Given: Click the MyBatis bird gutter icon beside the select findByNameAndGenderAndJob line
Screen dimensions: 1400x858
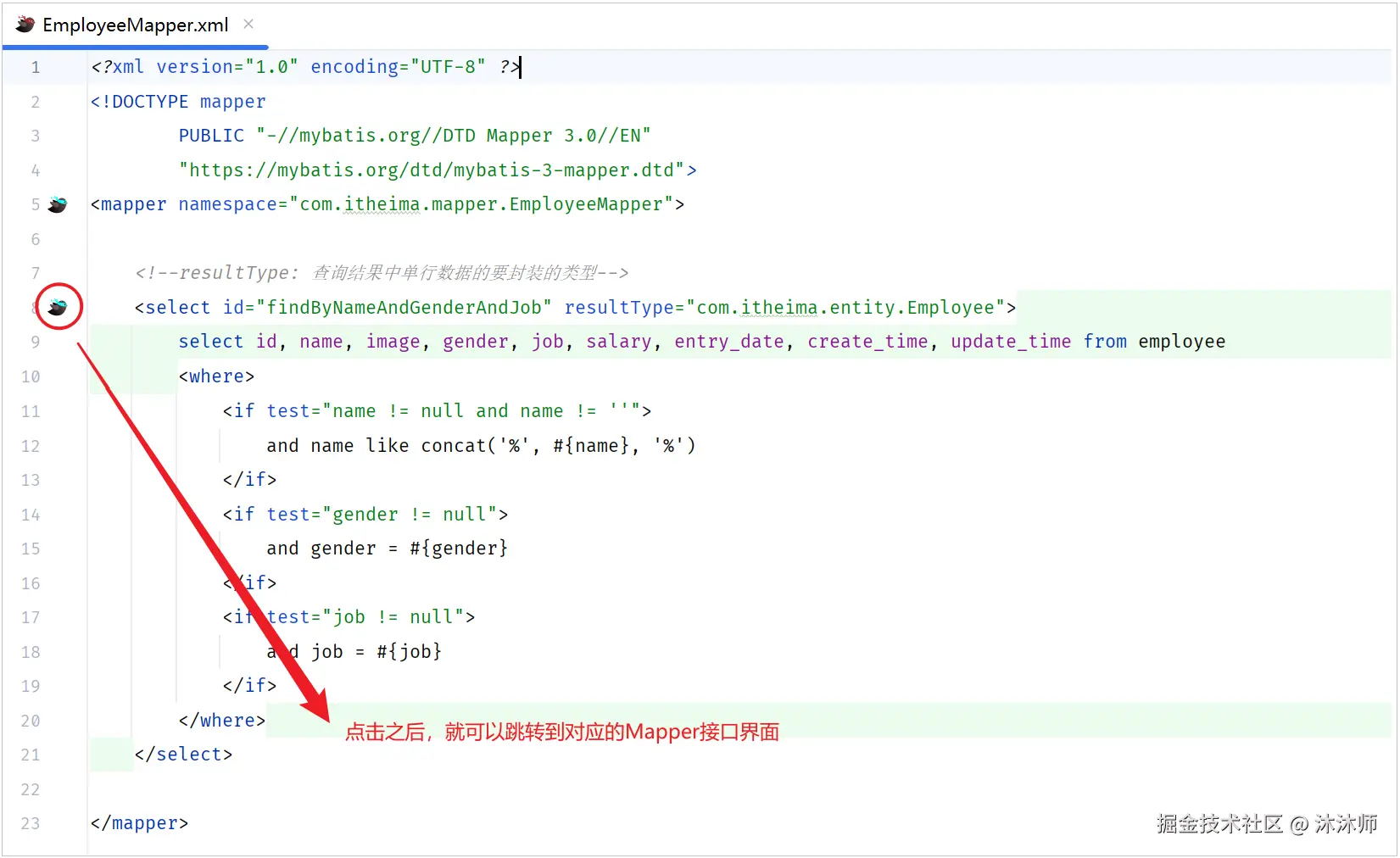Looking at the screenshot, I should 58,307.
